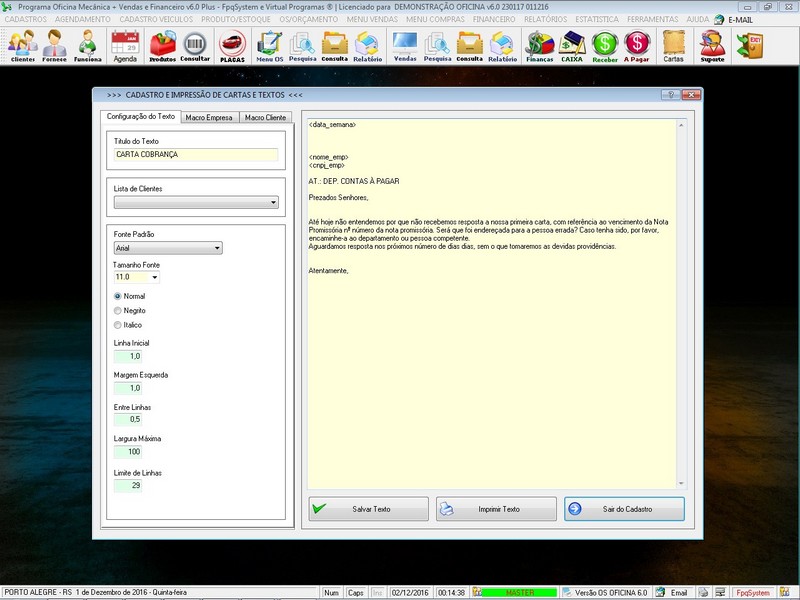Select the Normal font style radio
800x600 pixels.
[117, 296]
